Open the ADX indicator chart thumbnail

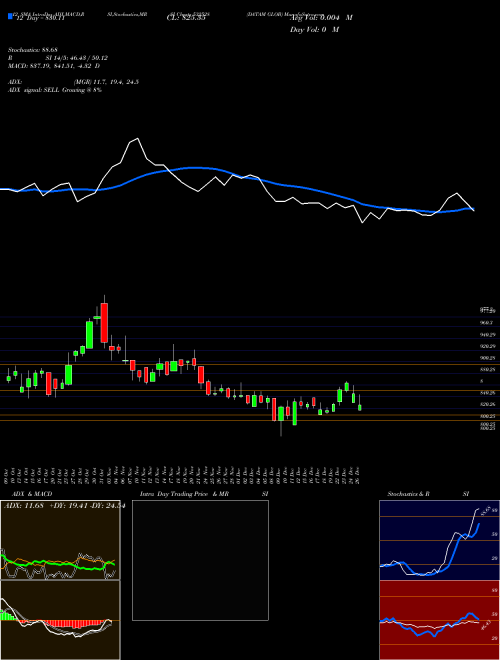(60, 540)
